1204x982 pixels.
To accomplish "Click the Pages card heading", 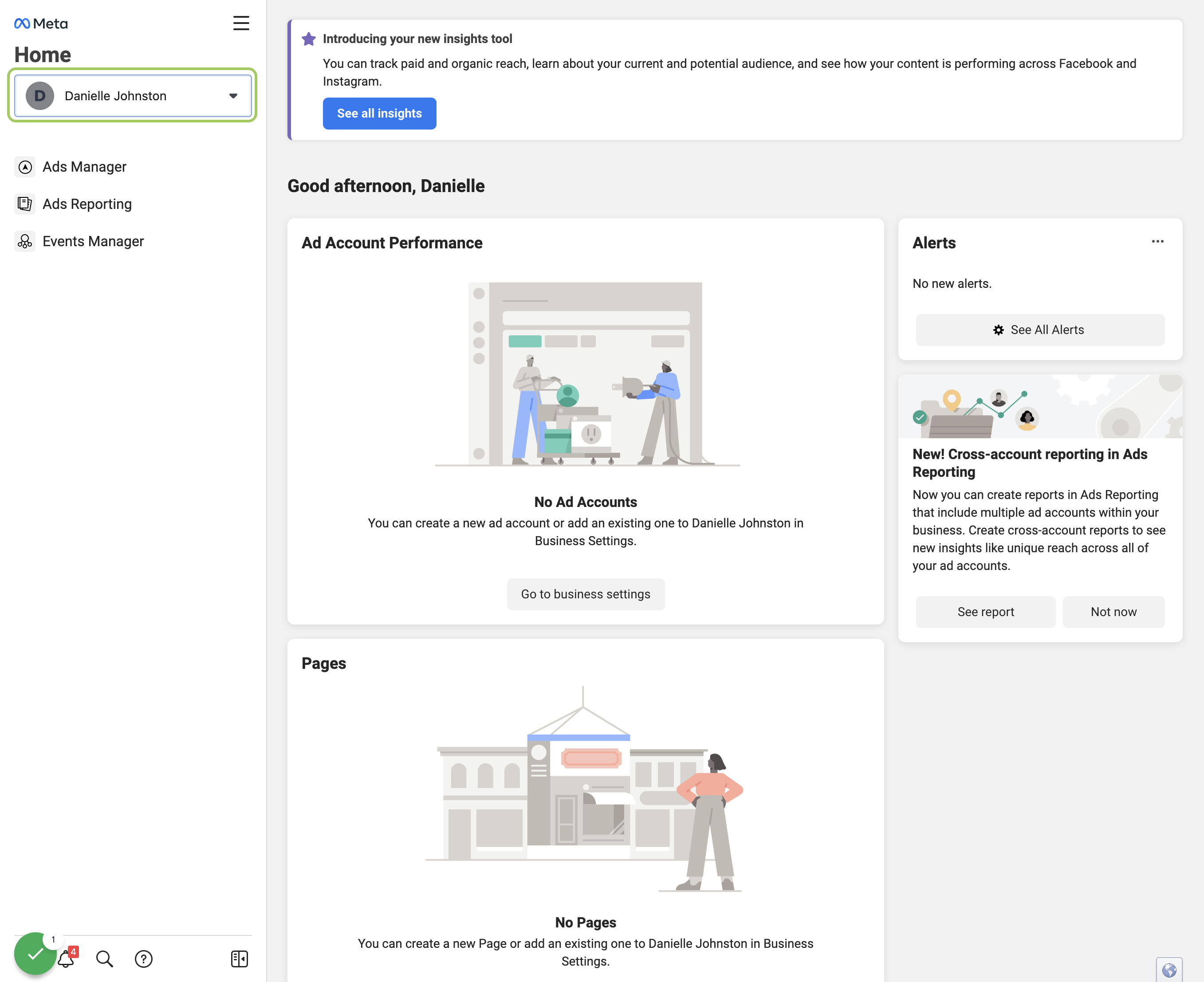I will tap(324, 663).
